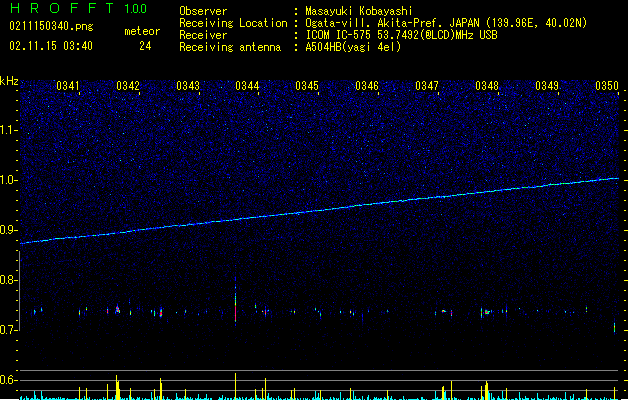629x400 pixels.
Task: Click the date stamp 02.11.15 03:40
Action: click(51, 46)
